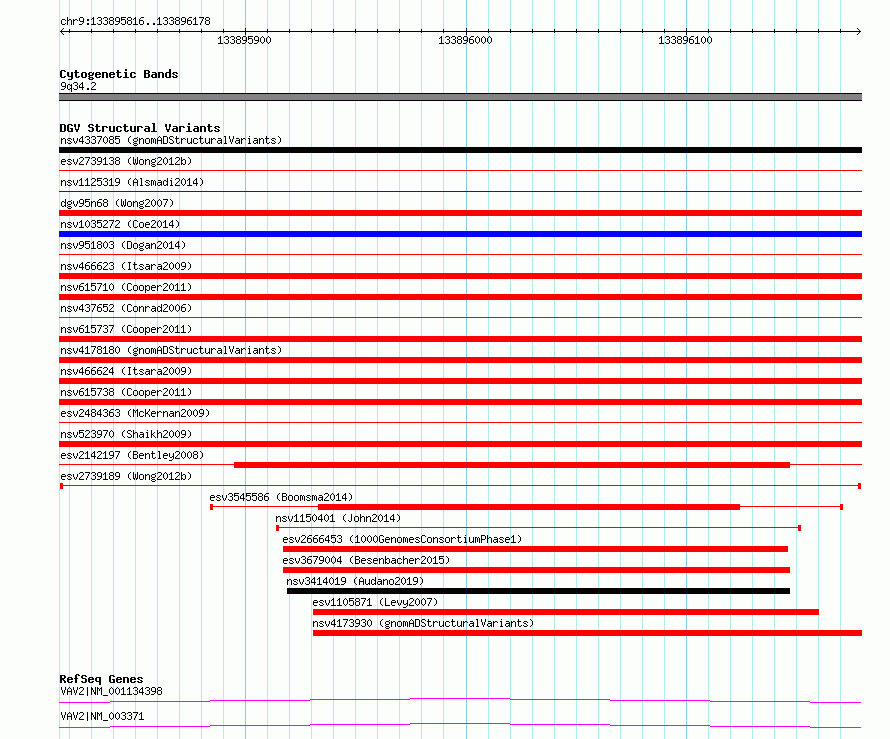Select variant esv1105871 (Levy2007) label

click(375, 602)
